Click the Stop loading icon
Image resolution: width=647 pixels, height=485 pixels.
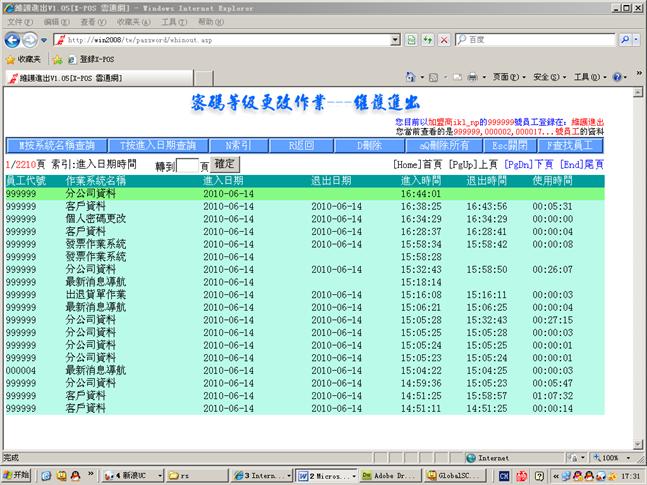[x=443, y=40]
